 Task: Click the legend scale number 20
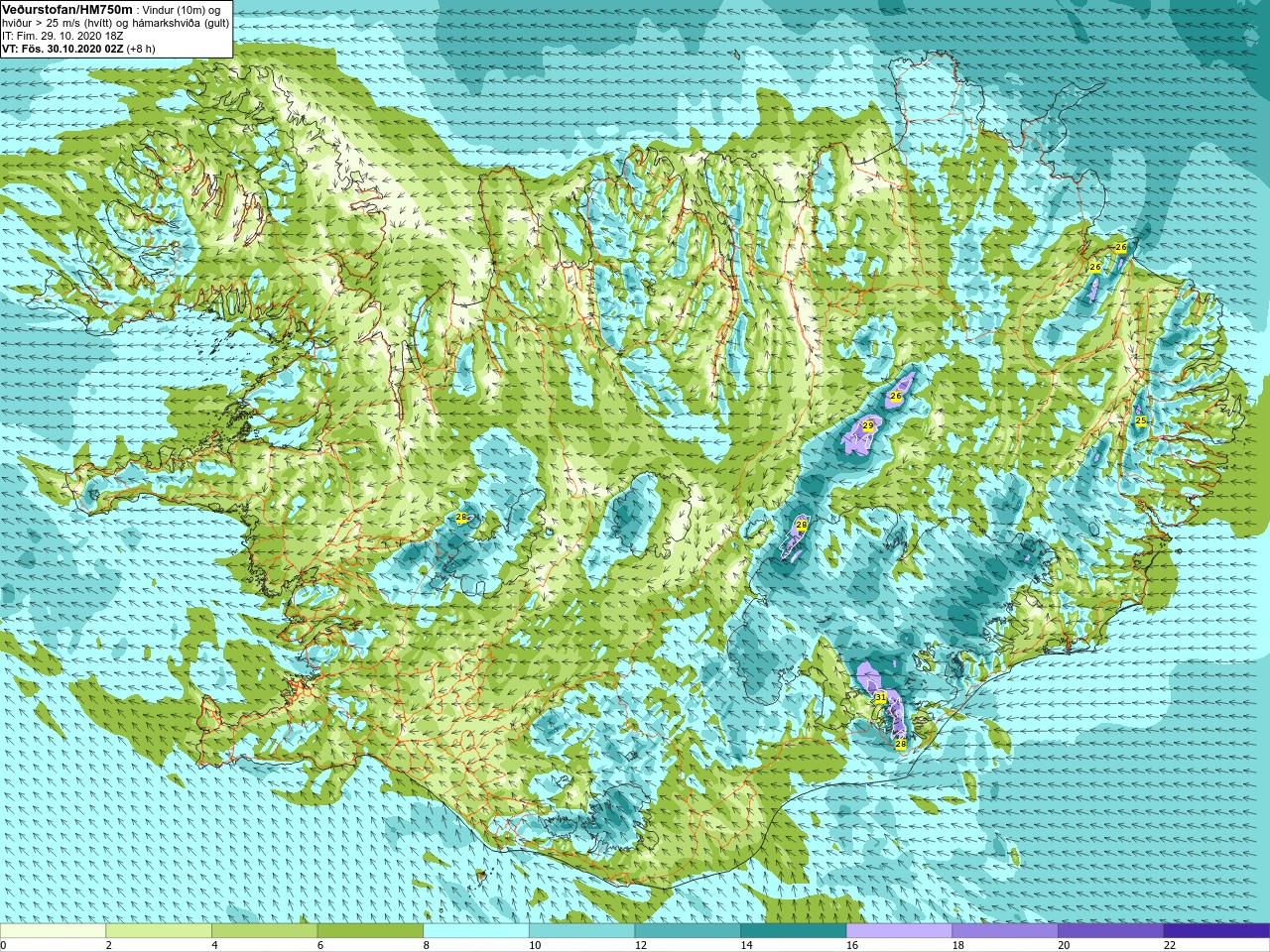(1064, 946)
